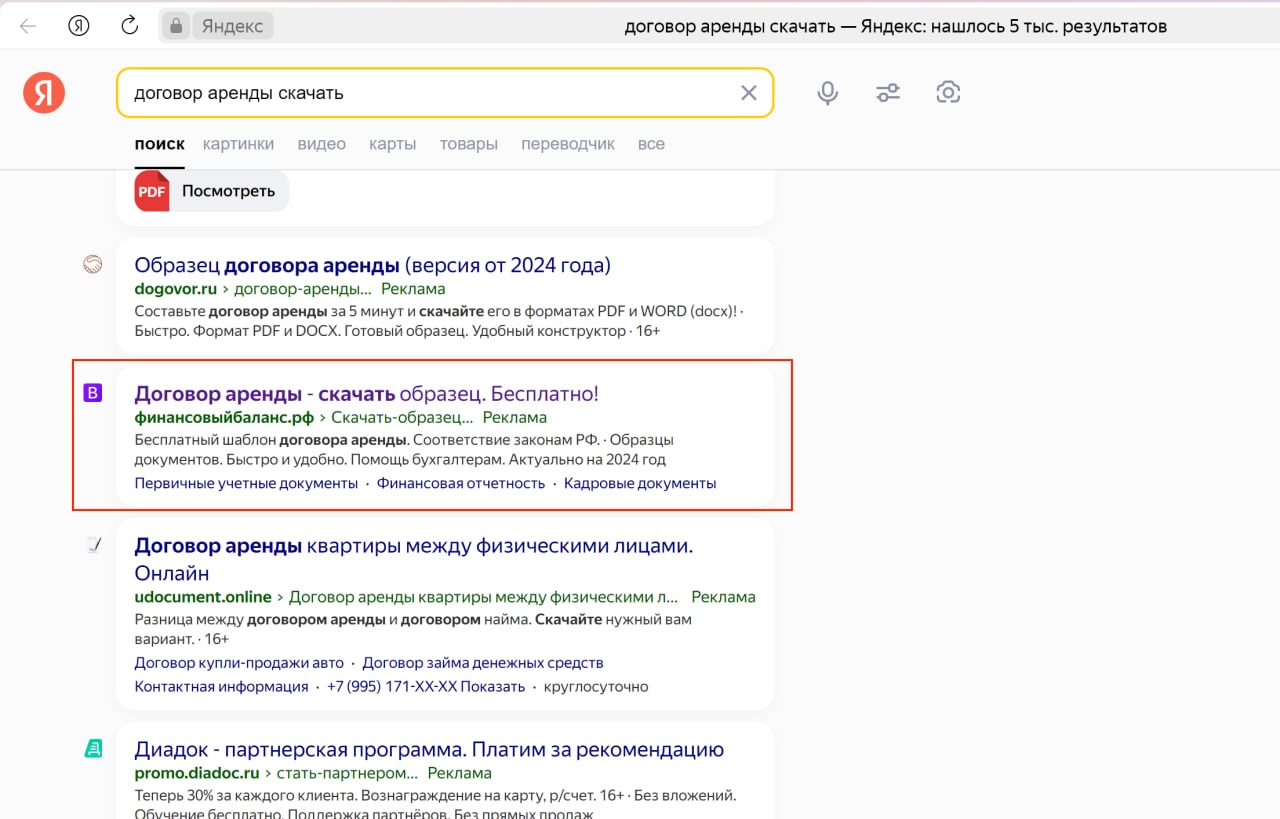Start voice search with microphone icon
Screen dimensions: 1280x819
[827, 93]
